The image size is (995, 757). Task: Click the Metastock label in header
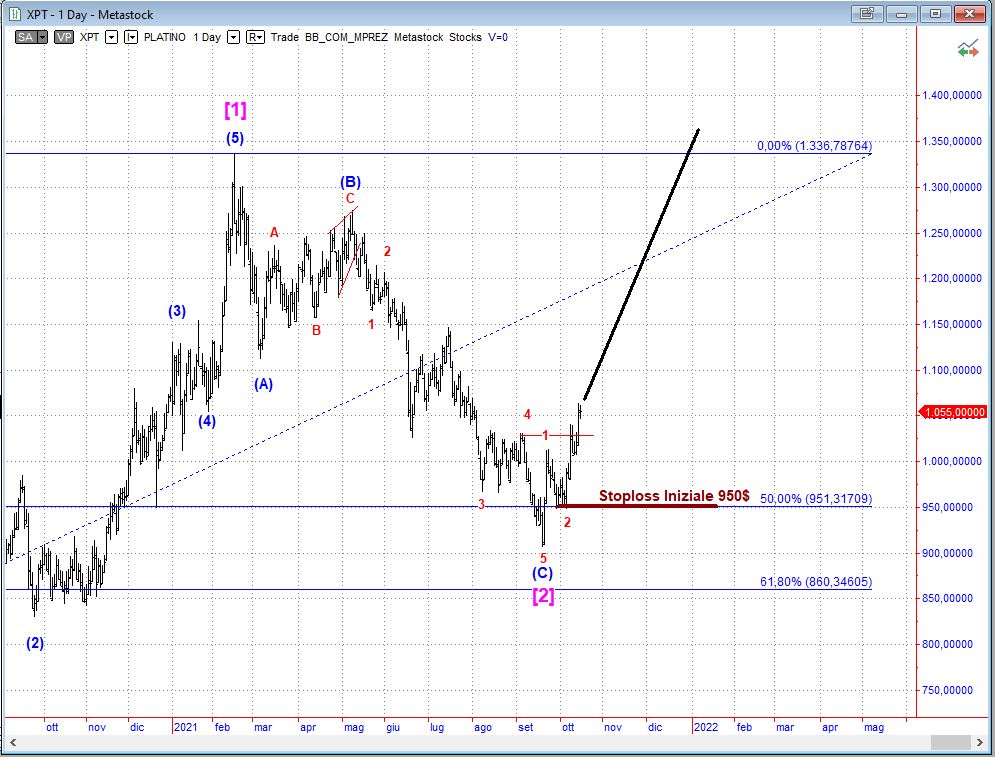point(418,37)
